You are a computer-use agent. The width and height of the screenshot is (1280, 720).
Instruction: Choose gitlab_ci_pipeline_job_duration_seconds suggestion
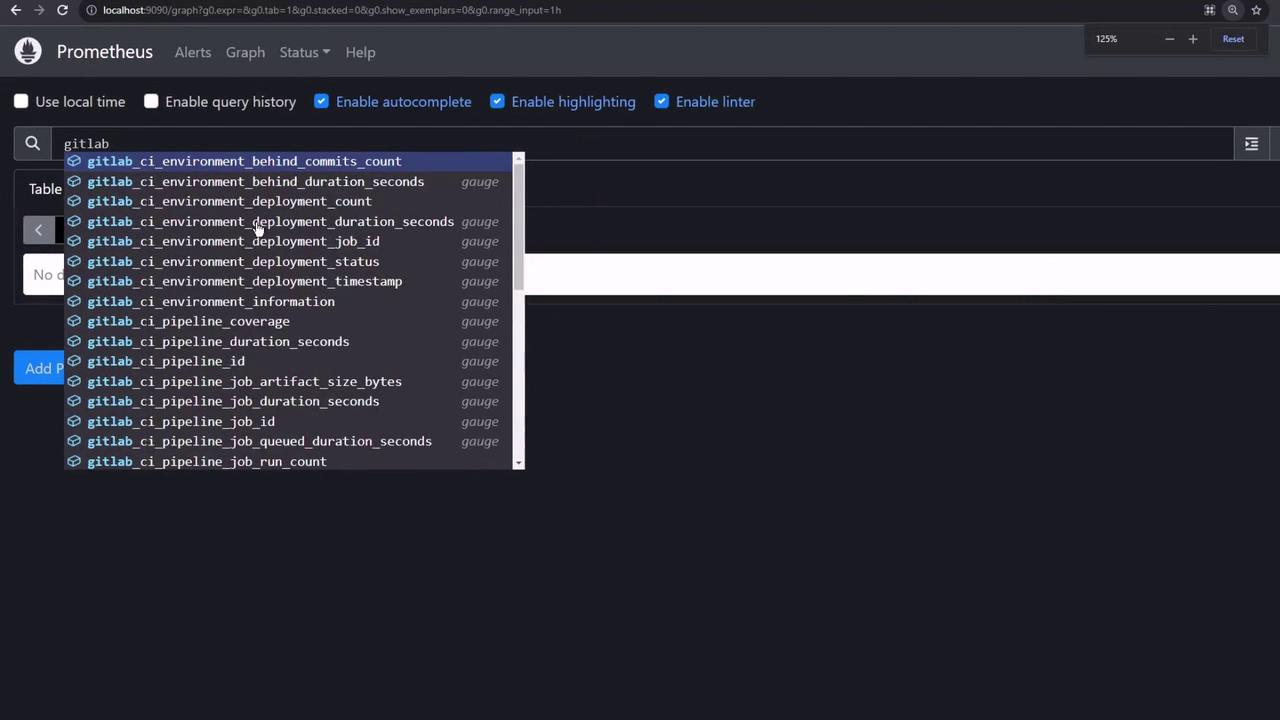pyautogui.click(x=289, y=401)
